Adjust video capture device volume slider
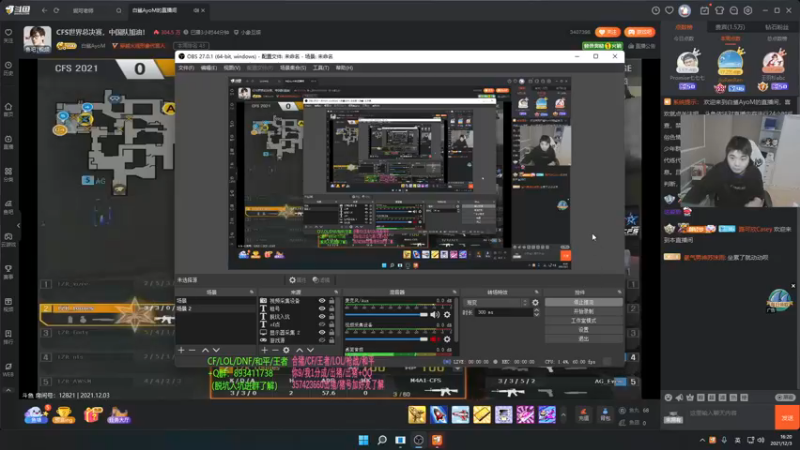800x450 pixels. click(x=386, y=339)
